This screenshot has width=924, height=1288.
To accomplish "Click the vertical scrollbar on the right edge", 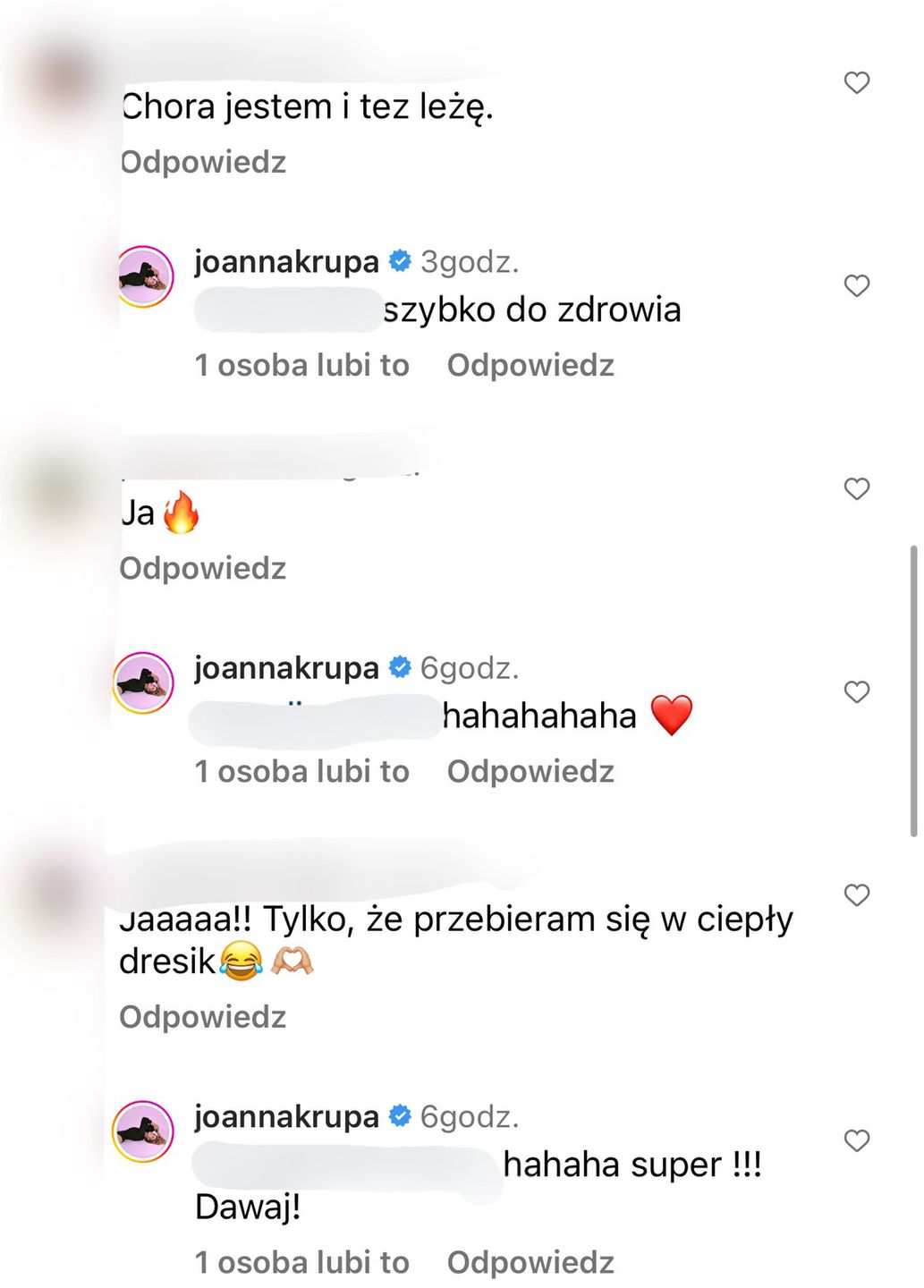I will (913, 691).
